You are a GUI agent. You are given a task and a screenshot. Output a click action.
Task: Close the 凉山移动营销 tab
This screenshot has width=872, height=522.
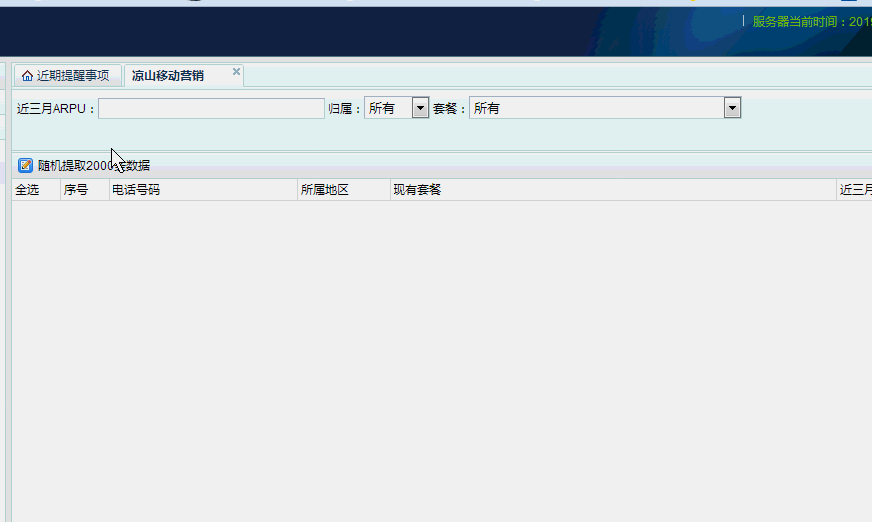point(236,72)
